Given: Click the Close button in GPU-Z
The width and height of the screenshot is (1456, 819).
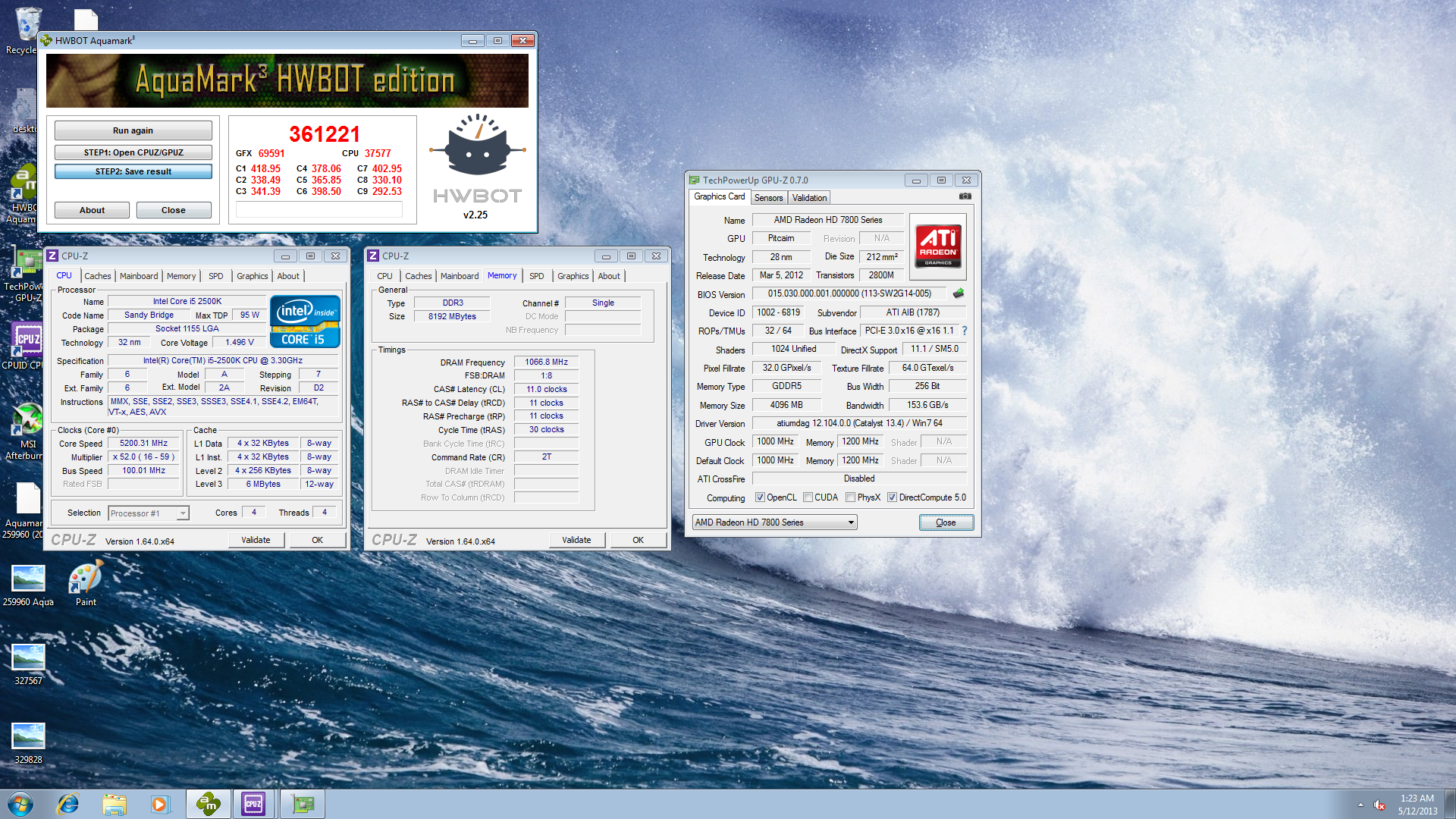Looking at the screenshot, I should point(946,522).
